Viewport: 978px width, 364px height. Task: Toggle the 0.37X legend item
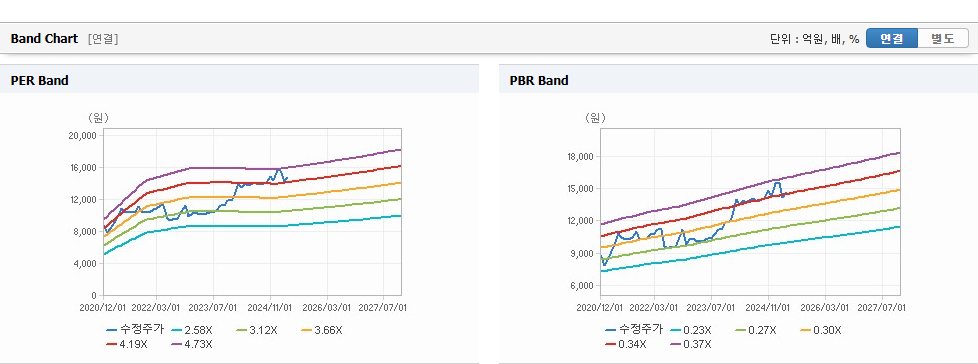(x=690, y=343)
